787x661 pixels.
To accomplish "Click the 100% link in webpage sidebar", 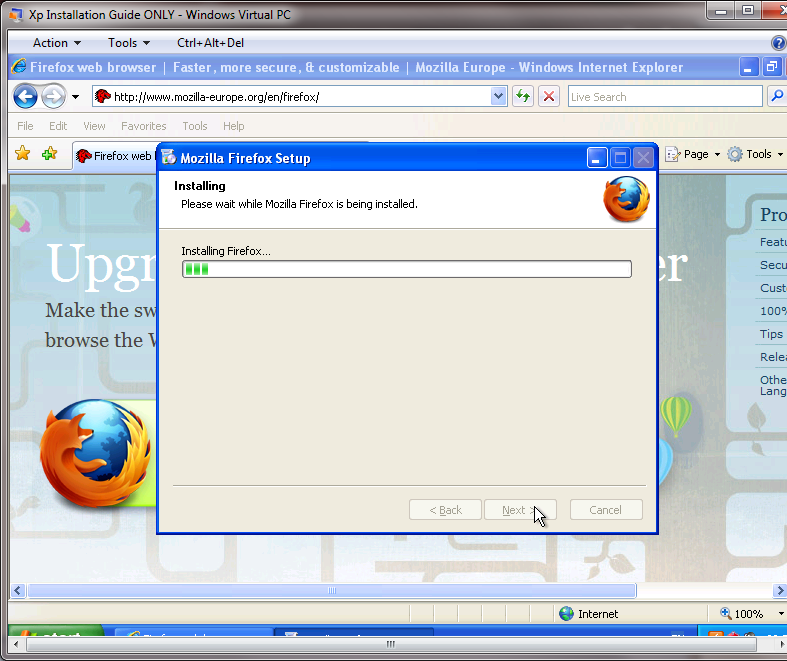I will 773,311.
